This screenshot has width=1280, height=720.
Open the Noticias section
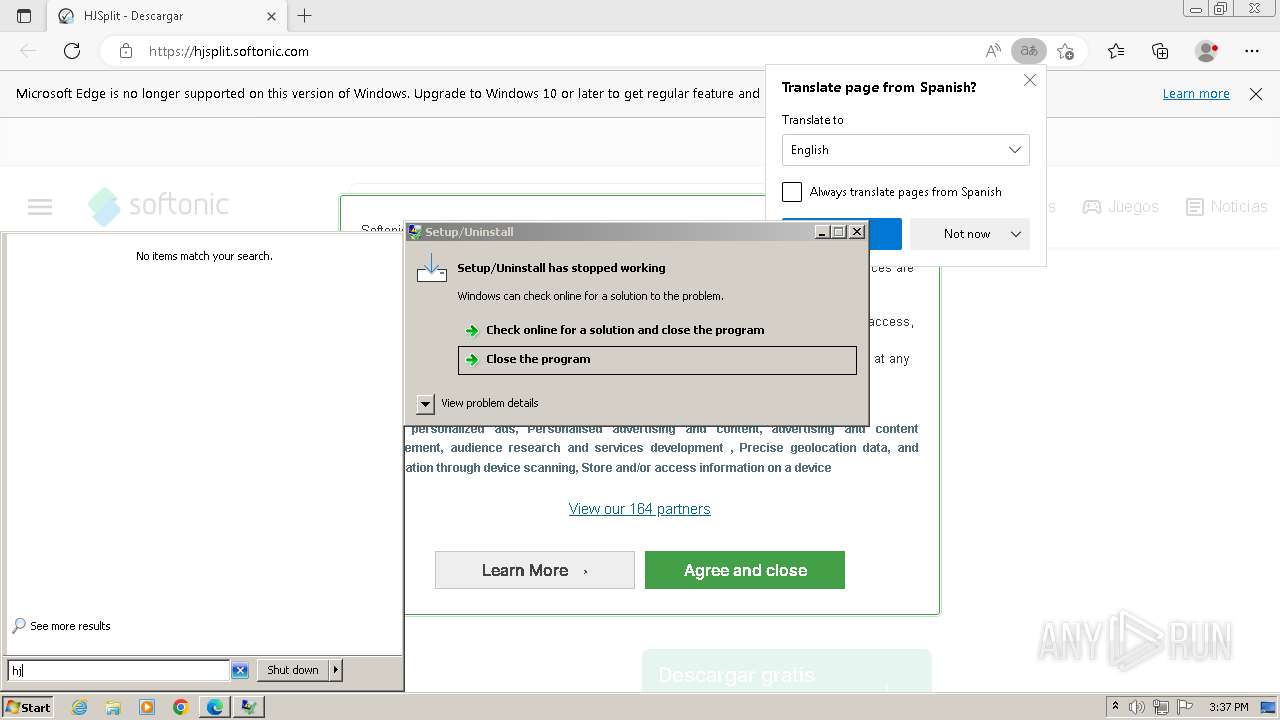pos(1227,207)
